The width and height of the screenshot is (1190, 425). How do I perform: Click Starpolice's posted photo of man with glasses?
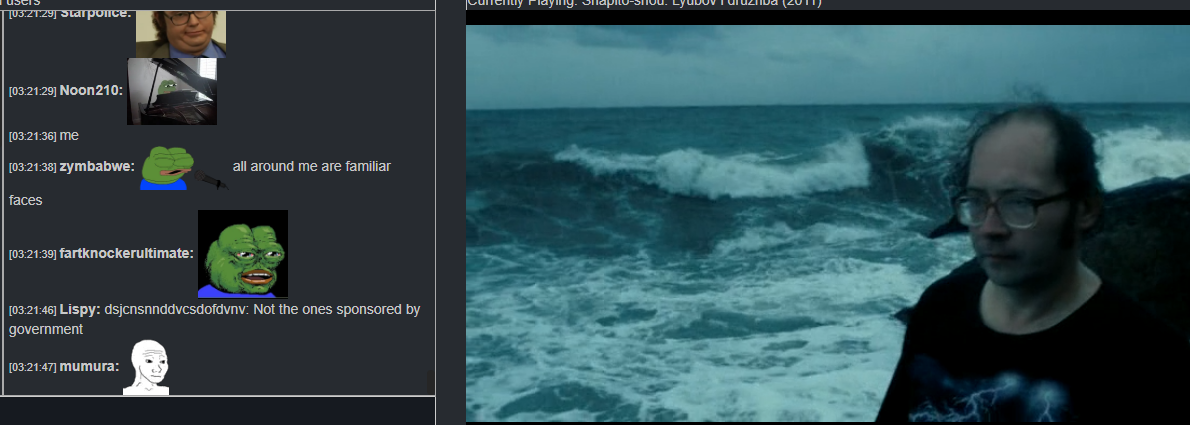[x=181, y=33]
